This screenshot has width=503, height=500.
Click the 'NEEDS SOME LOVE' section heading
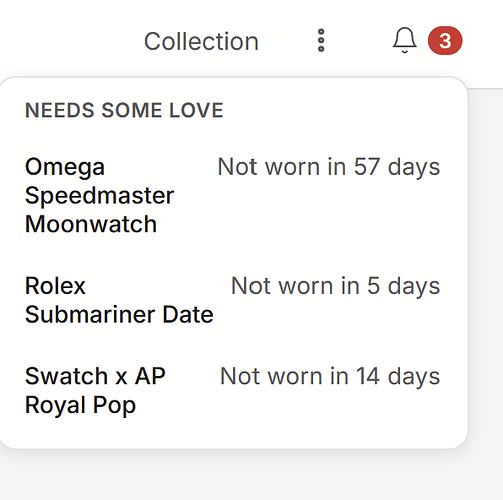pyautogui.click(x=124, y=110)
